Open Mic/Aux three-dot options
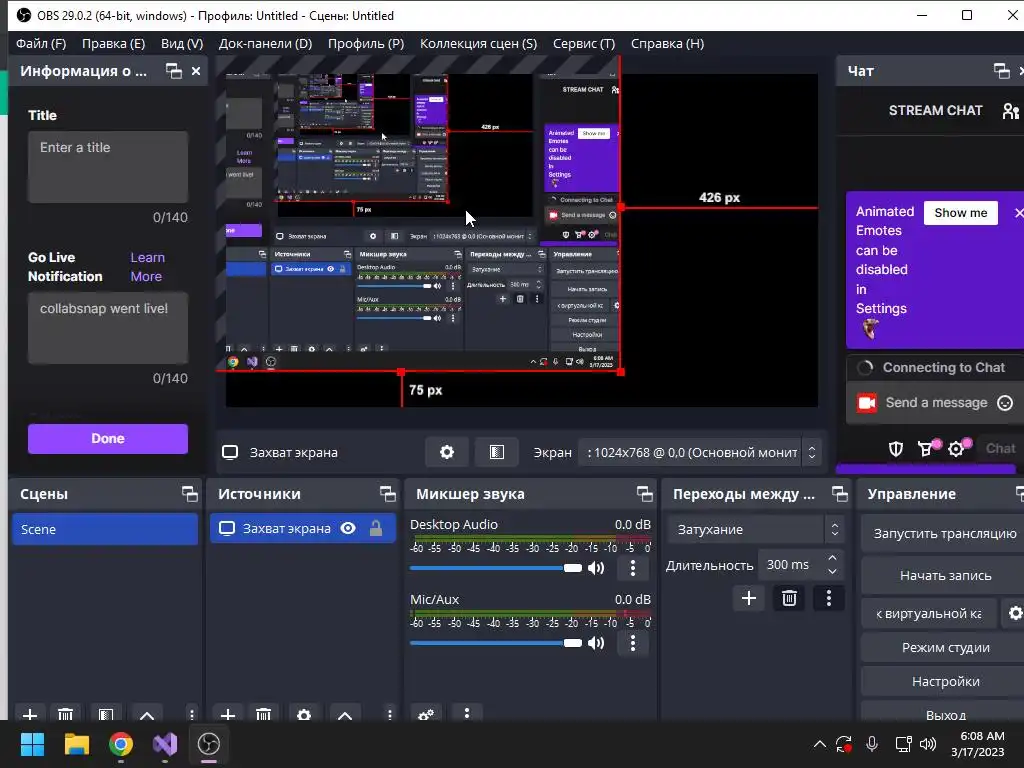 click(632, 643)
